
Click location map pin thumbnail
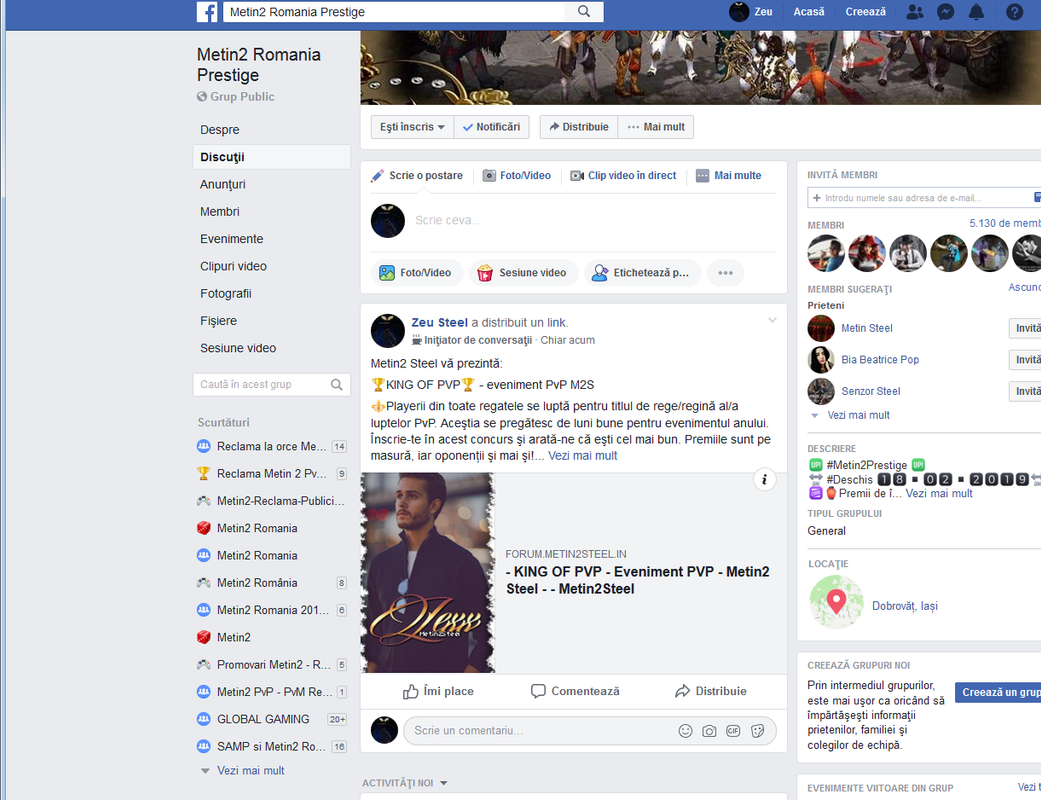click(x=836, y=602)
